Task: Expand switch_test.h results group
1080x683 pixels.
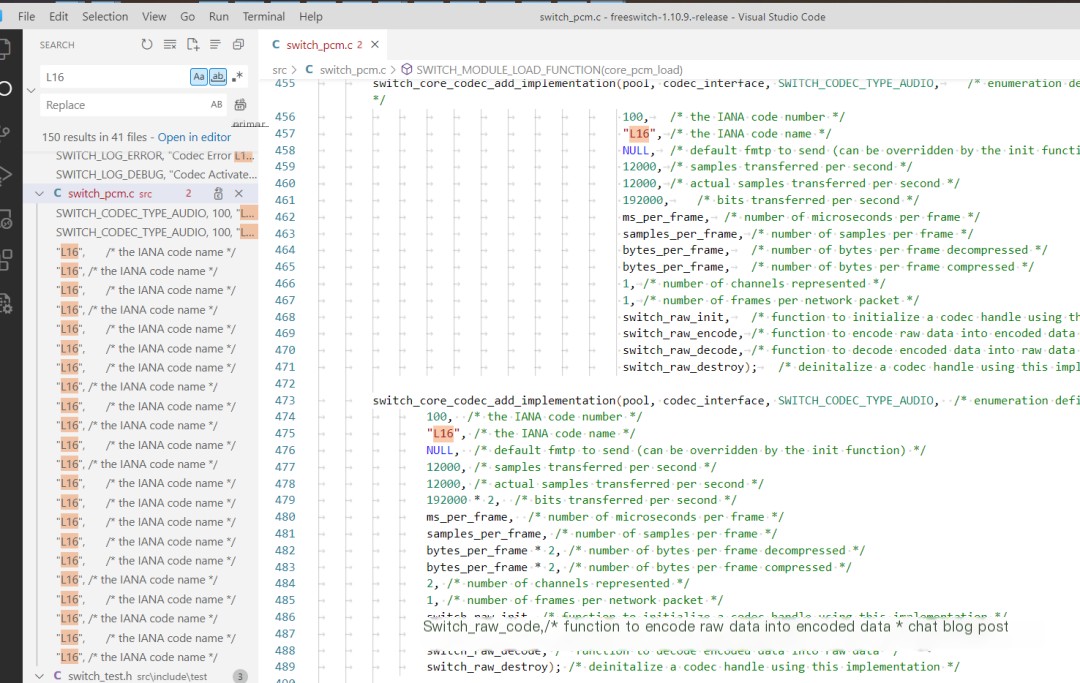Action: coord(39,676)
